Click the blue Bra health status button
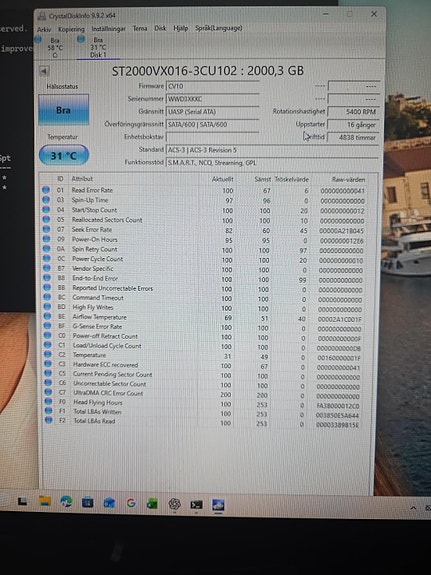The height and width of the screenshot is (575, 431). [x=63, y=110]
